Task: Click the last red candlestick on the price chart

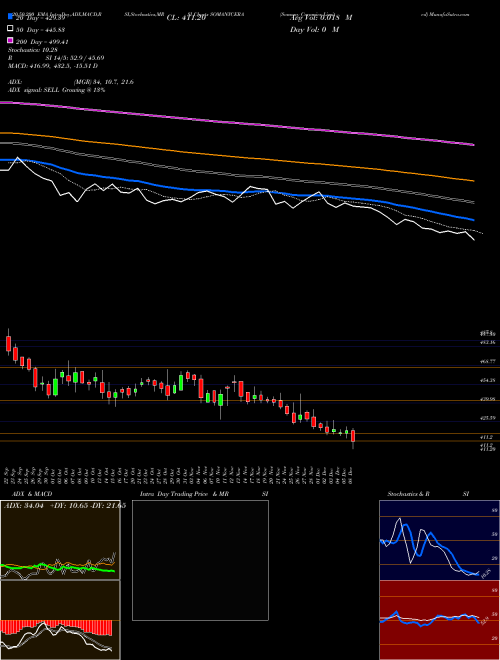Action: (353, 436)
